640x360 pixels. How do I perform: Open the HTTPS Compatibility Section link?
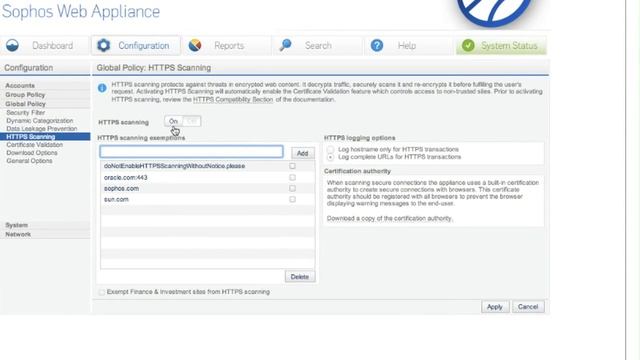(233, 100)
